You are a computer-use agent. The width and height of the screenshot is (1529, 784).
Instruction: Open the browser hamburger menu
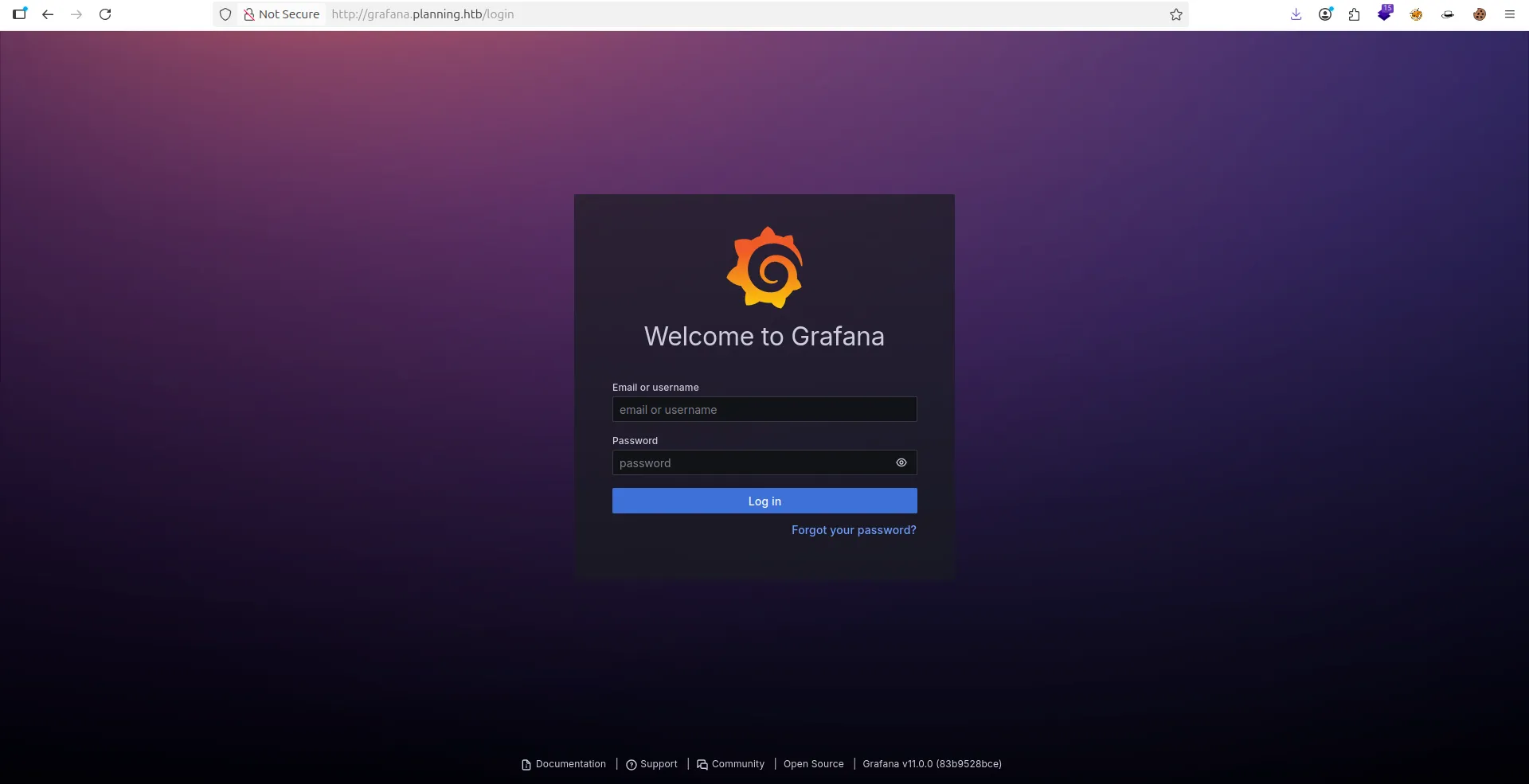pos(1509,14)
